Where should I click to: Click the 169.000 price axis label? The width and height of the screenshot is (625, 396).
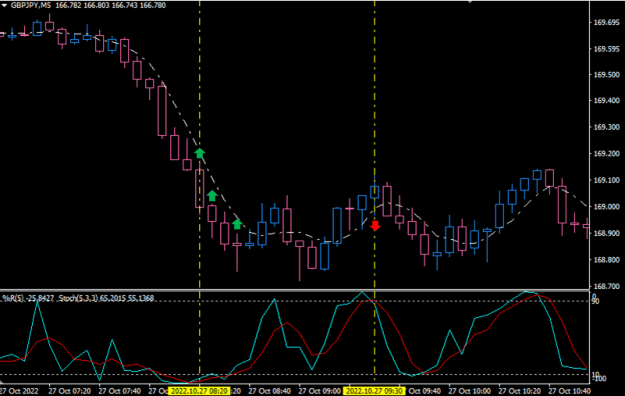607,207
